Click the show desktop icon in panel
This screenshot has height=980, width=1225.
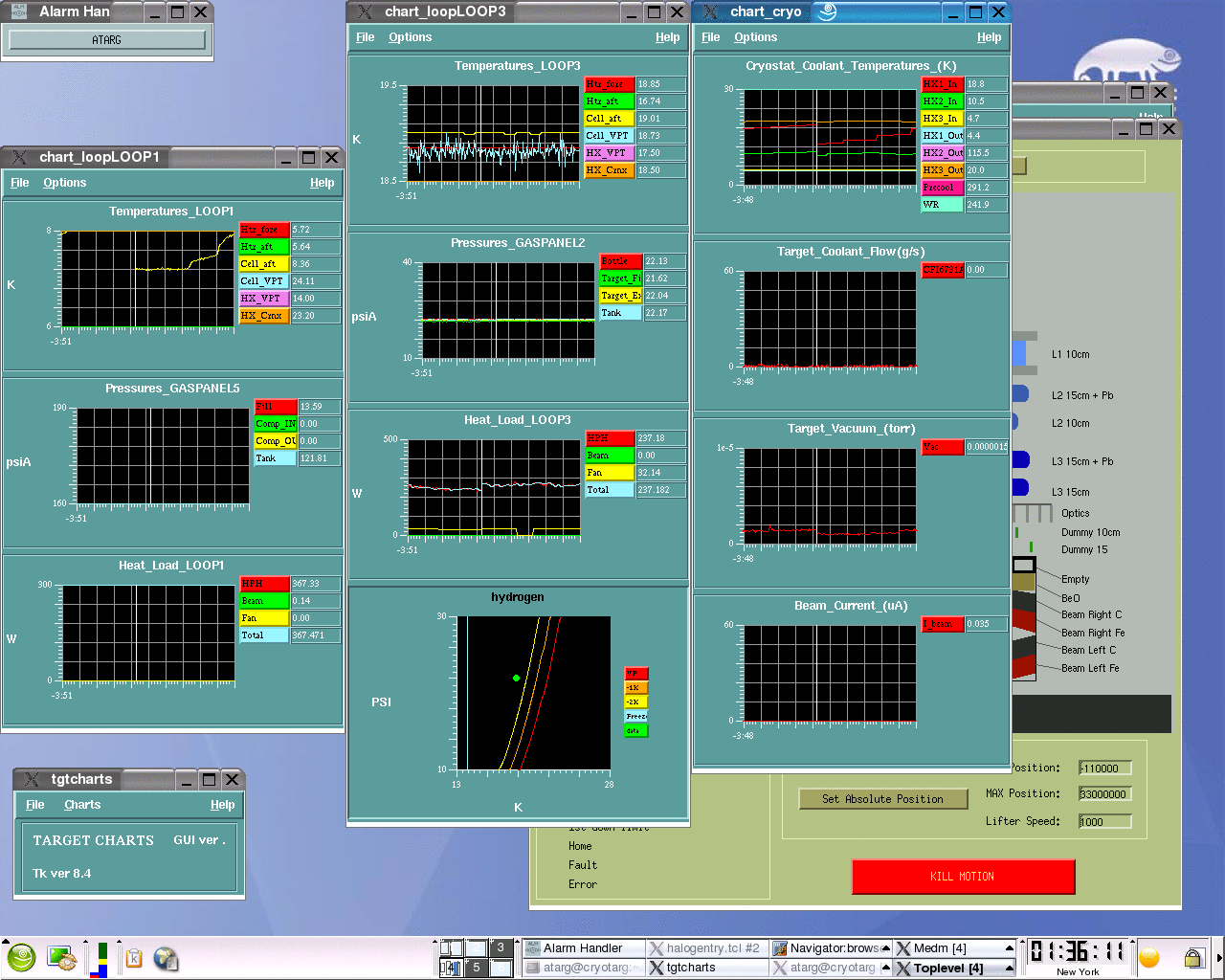tap(61, 958)
